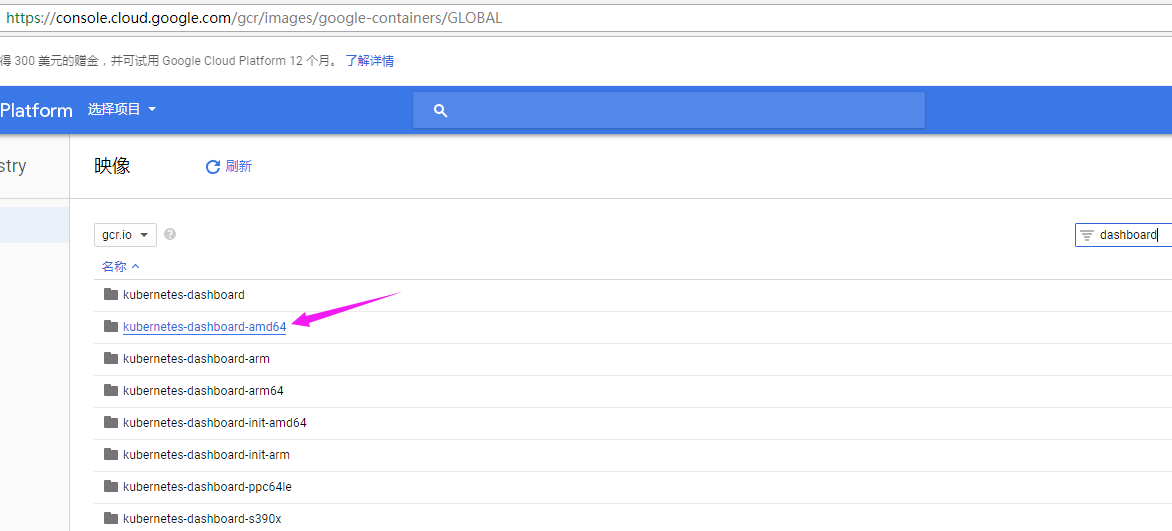This screenshot has height=531, width=1172.
Task: Open the kubernetes-dashboard-arm repository
Action: click(x=197, y=359)
